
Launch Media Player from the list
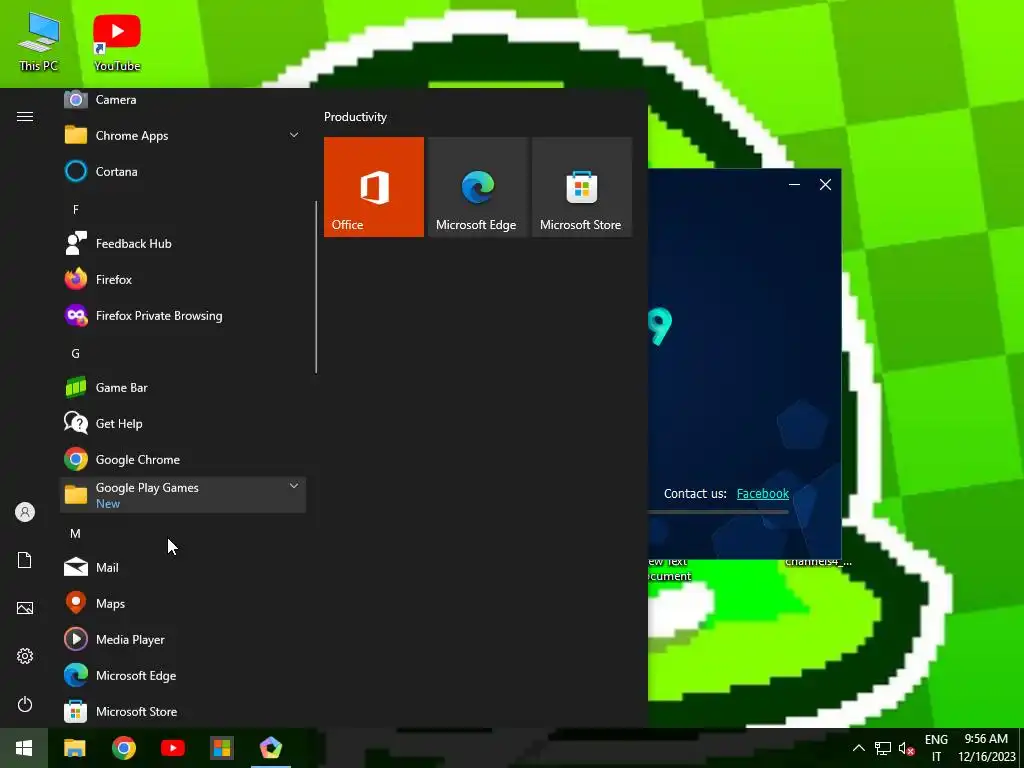(183, 639)
